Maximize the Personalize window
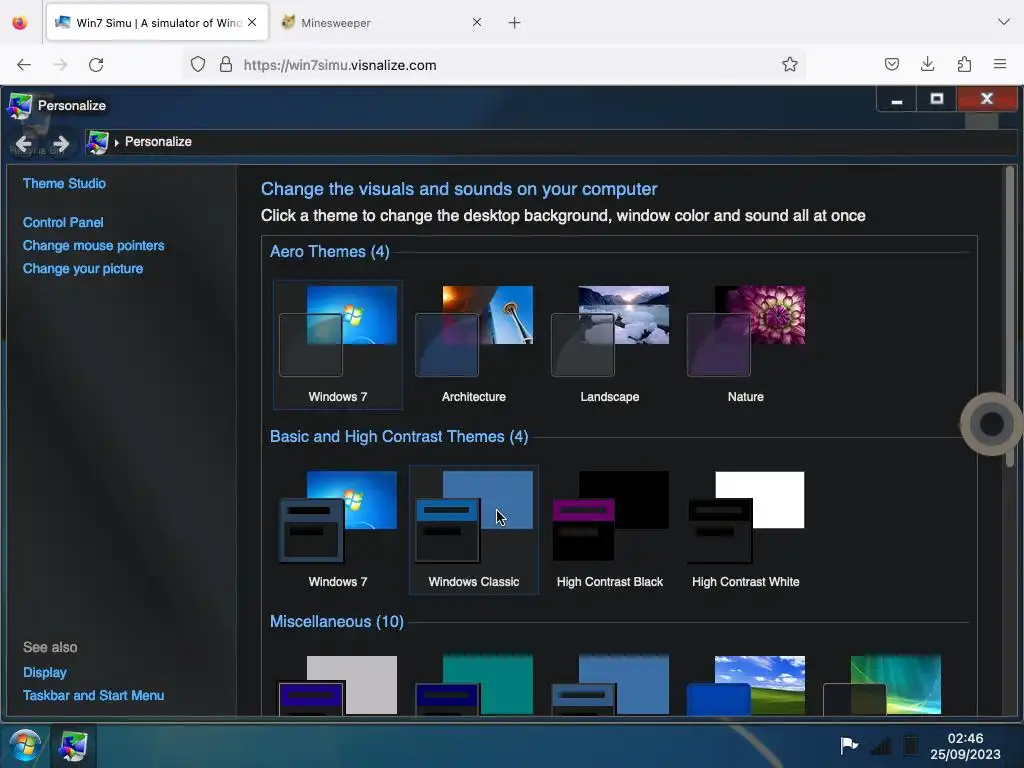This screenshot has width=1024, height=768. click(936, 99)
